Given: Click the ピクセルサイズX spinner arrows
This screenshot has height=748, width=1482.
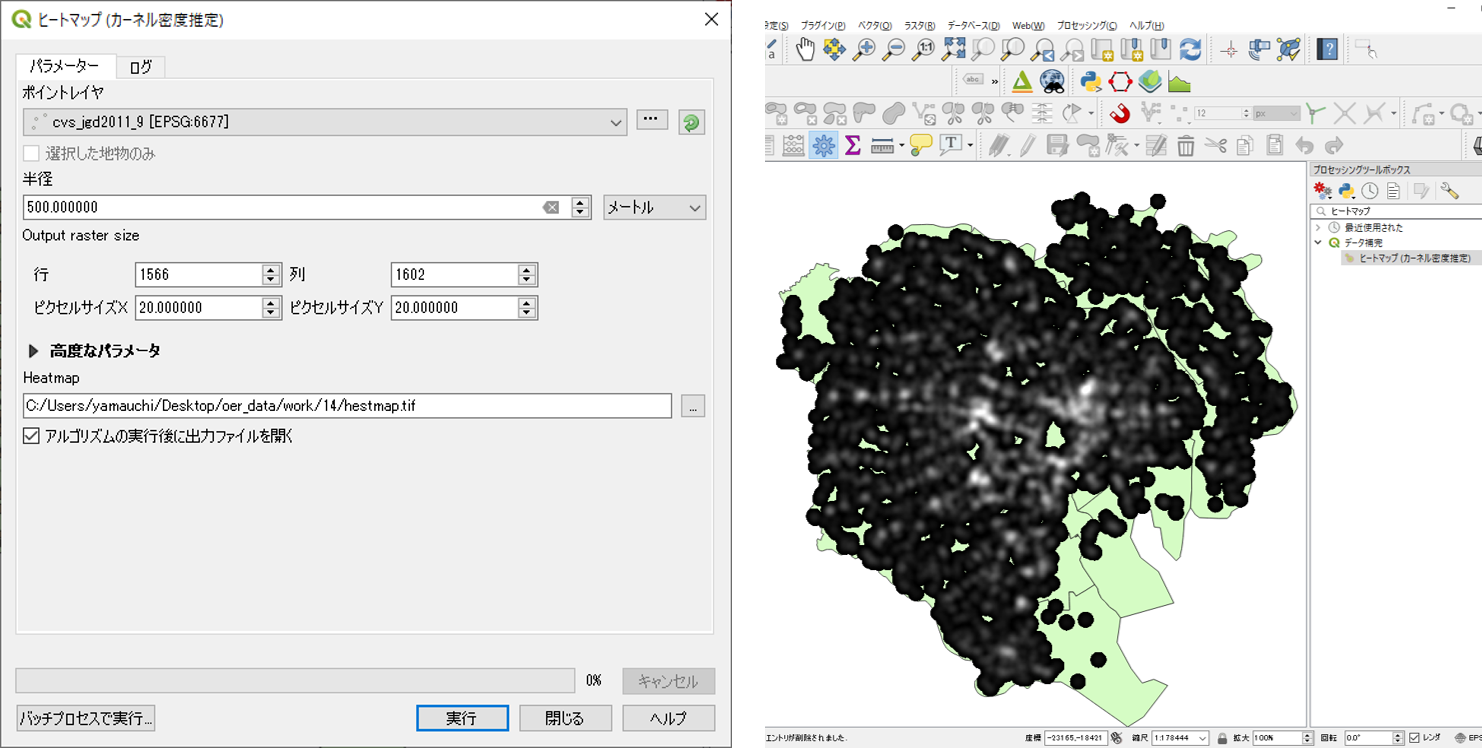Looking at the screenshot, I should tap(271, 307).
